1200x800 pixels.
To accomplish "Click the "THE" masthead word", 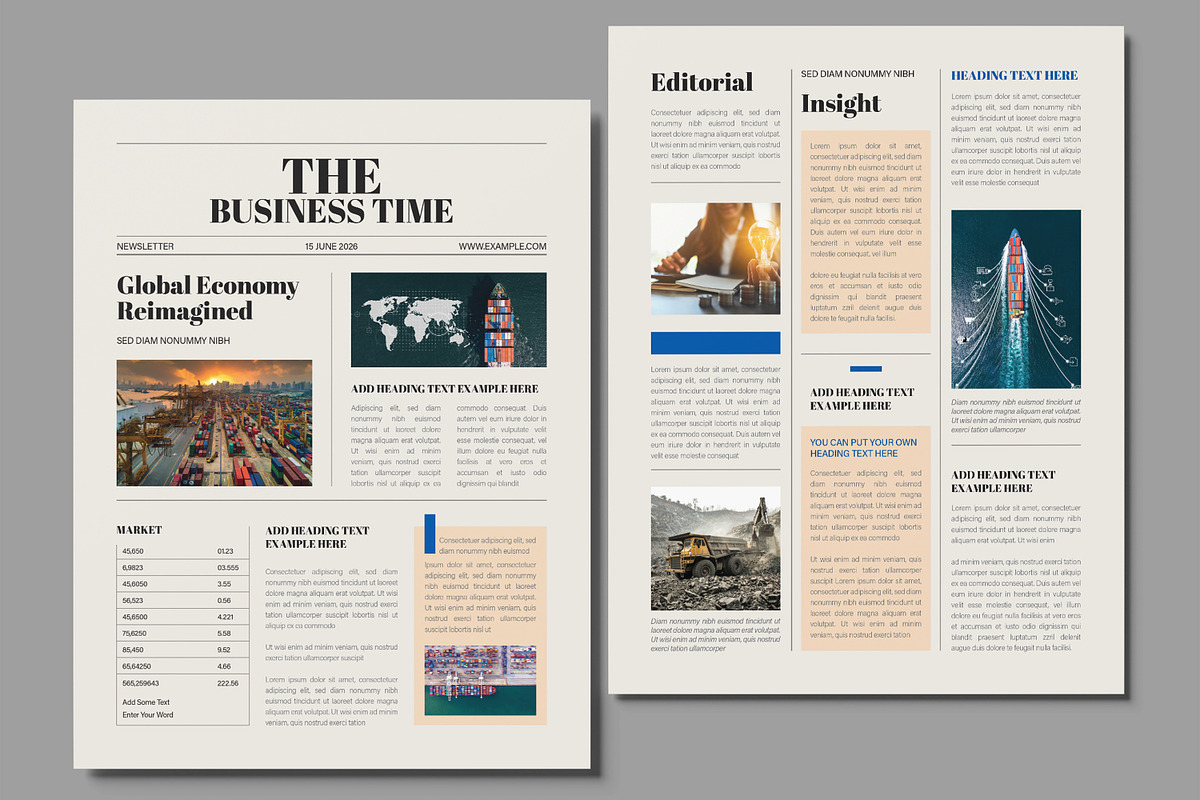I will (331, 176).
